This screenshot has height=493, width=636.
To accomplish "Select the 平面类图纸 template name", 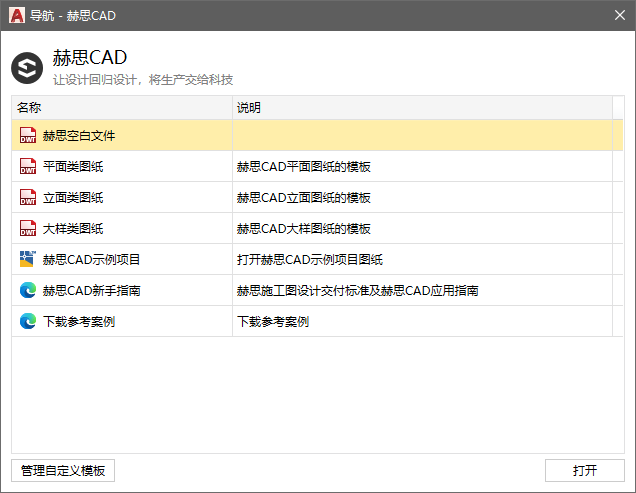I will [x=73, y=166].
